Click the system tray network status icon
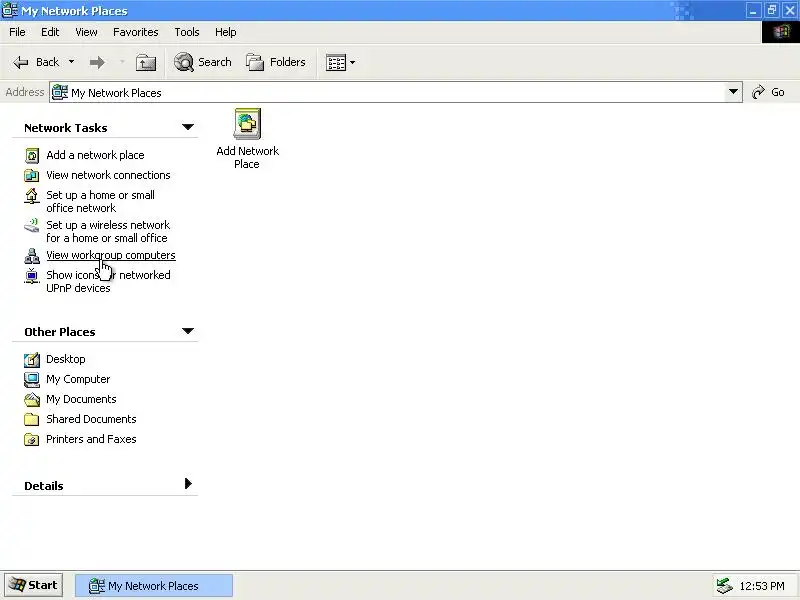 pyautogui.click(x=724, y=586)
